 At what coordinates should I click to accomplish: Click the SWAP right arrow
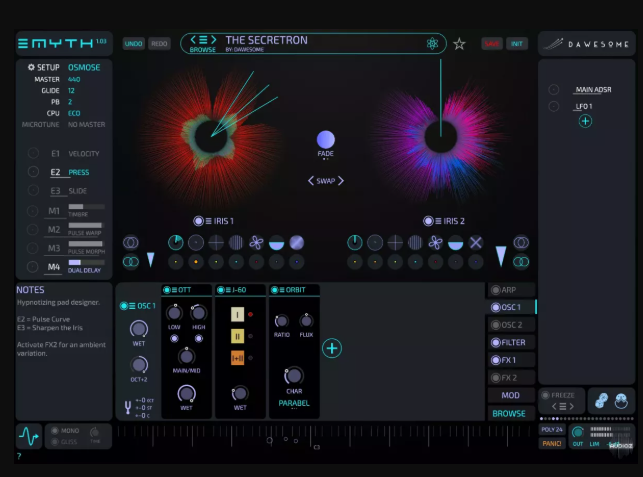341,180
